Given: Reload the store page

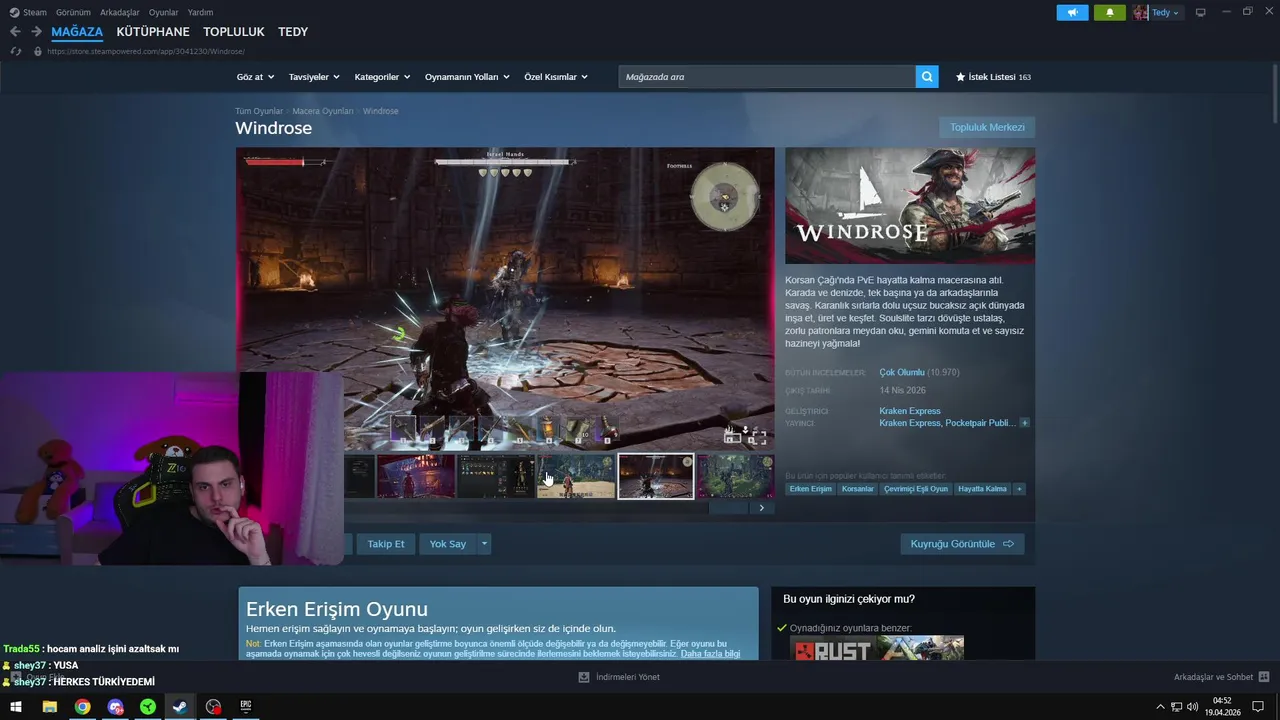Looking at the screenshot, I should [16, 51].
